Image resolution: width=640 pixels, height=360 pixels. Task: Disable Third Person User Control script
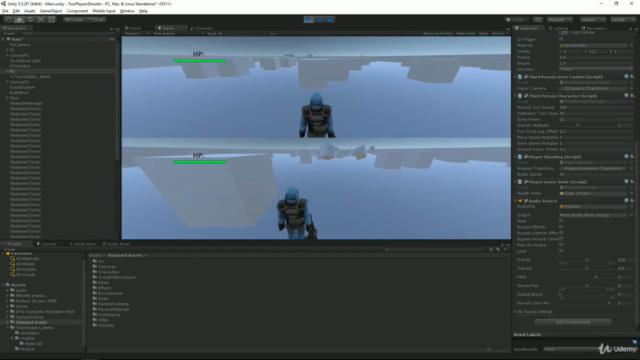click(x=526, y=77)
